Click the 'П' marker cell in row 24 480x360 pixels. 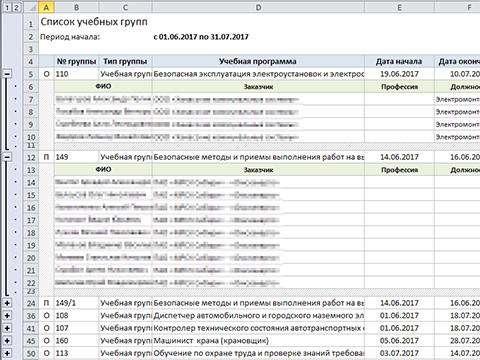pos(46,303)
